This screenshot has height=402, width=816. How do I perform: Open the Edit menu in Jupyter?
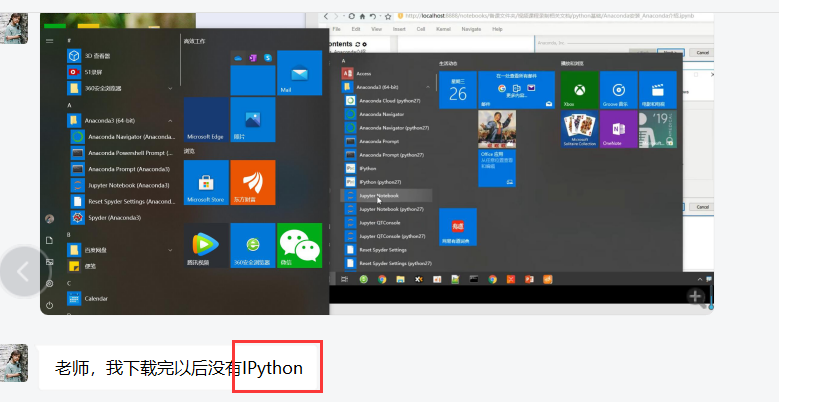355,29
